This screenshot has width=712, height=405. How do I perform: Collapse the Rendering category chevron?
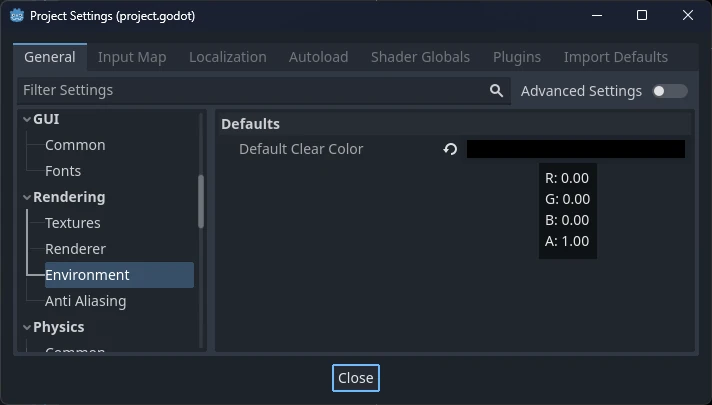27,197
